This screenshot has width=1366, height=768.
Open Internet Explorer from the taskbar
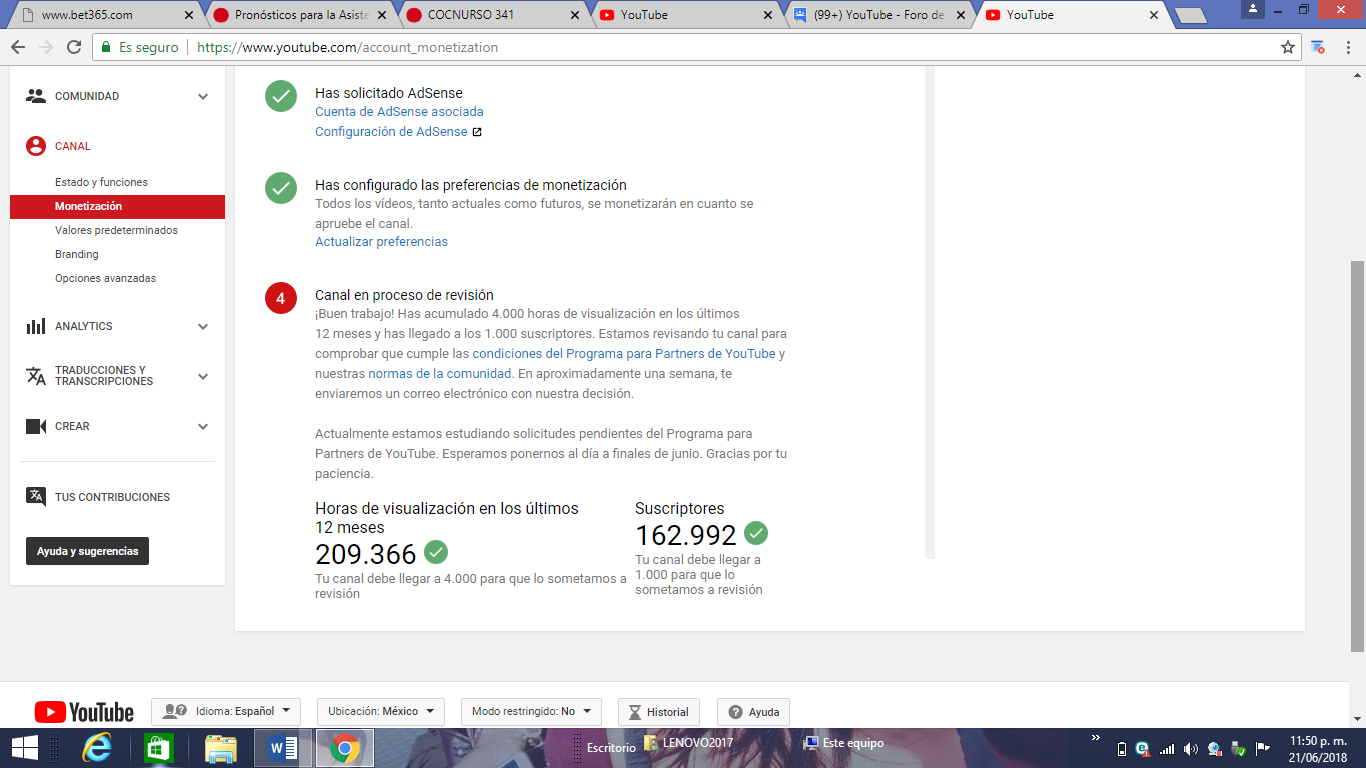click(x=97, y=748)
